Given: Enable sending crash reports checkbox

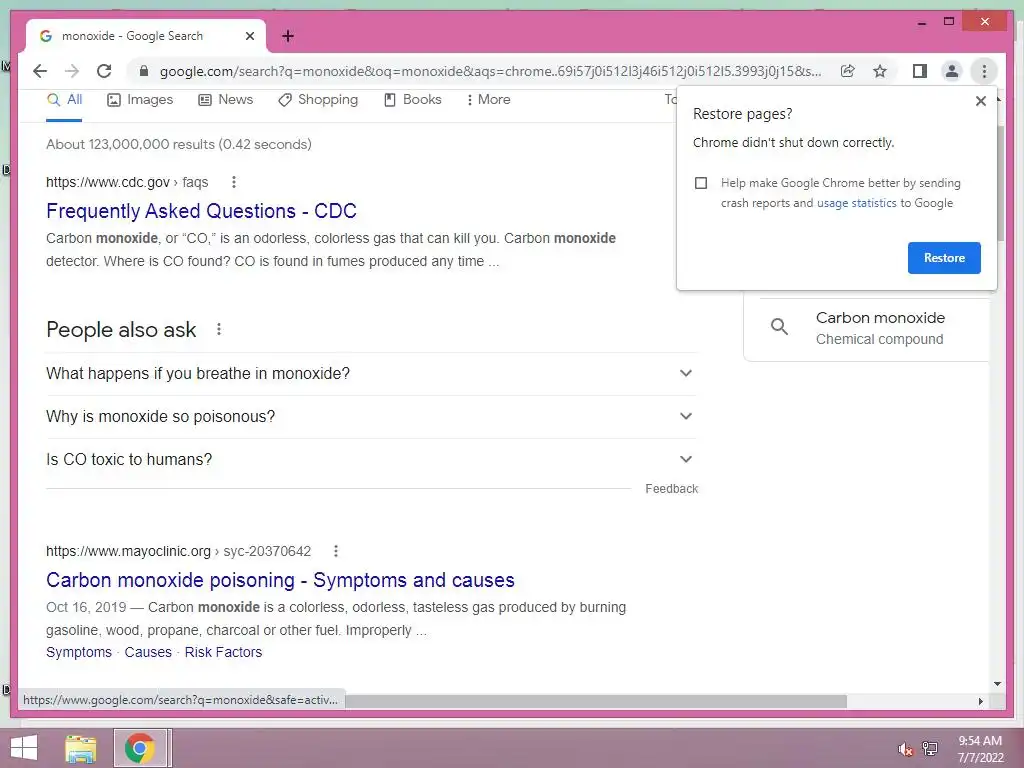Looking at the screenshot, I should [x=701, y=183].
